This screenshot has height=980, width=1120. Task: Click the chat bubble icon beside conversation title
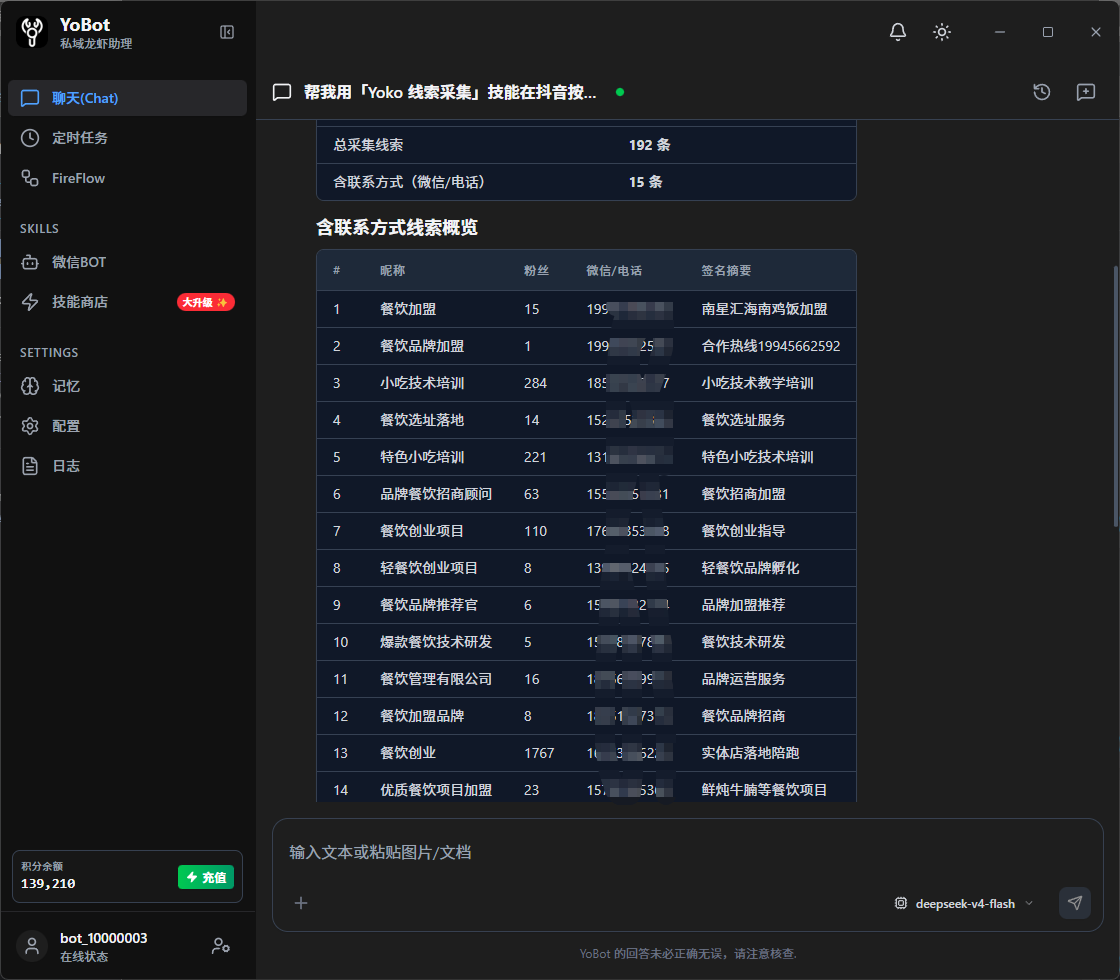pyautogui.click(x=282, y=92)
